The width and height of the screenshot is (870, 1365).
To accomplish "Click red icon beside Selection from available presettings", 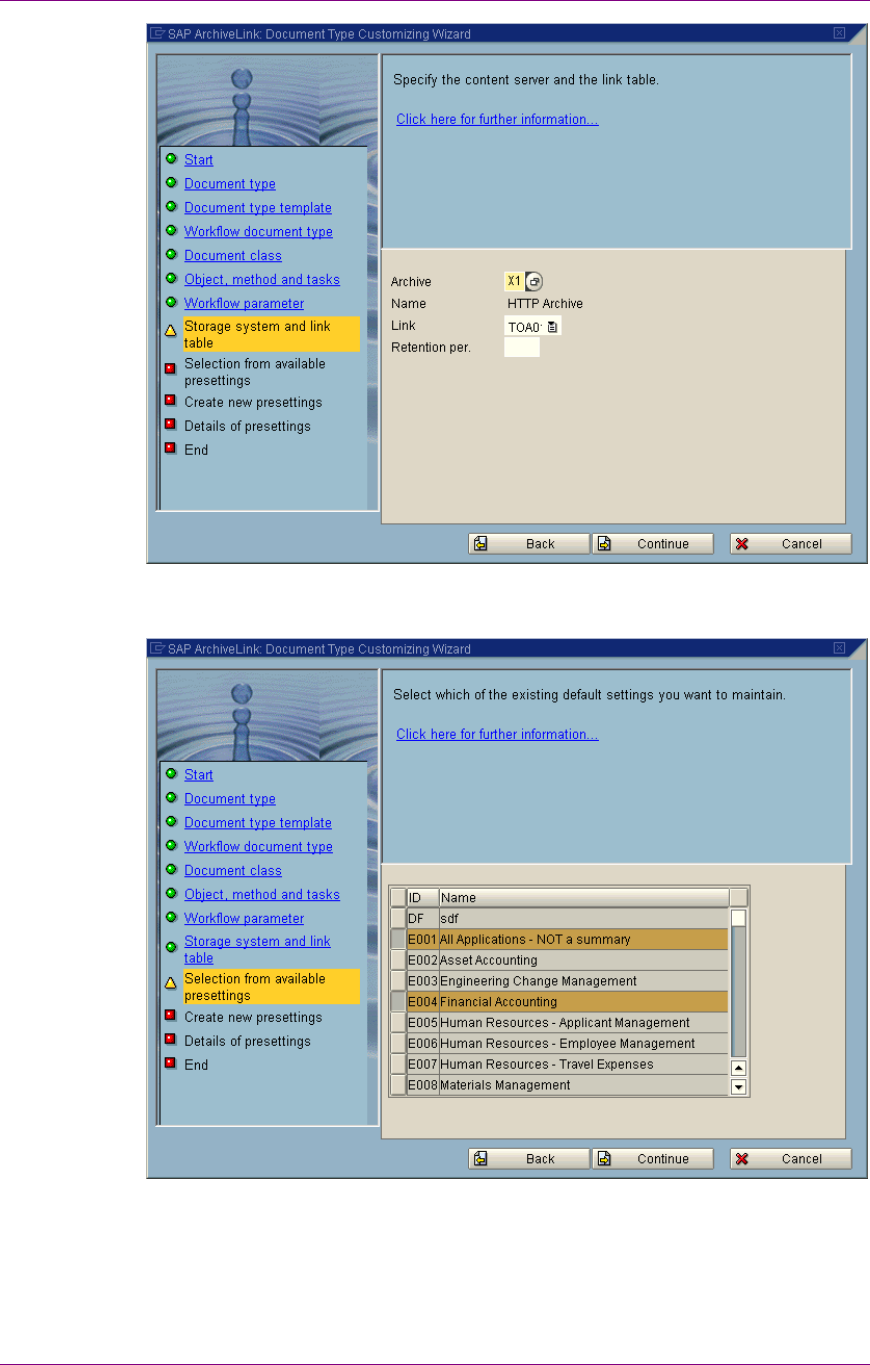I will (171, 368).
